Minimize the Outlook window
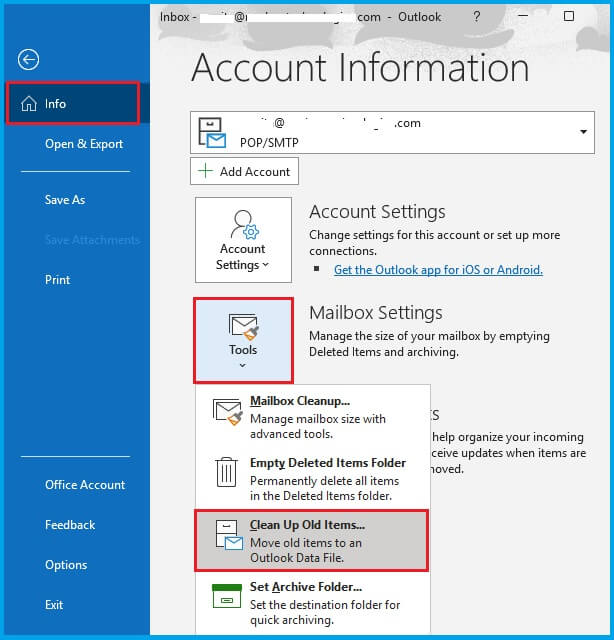The image size is (614, 640). (x=523, y=16)
